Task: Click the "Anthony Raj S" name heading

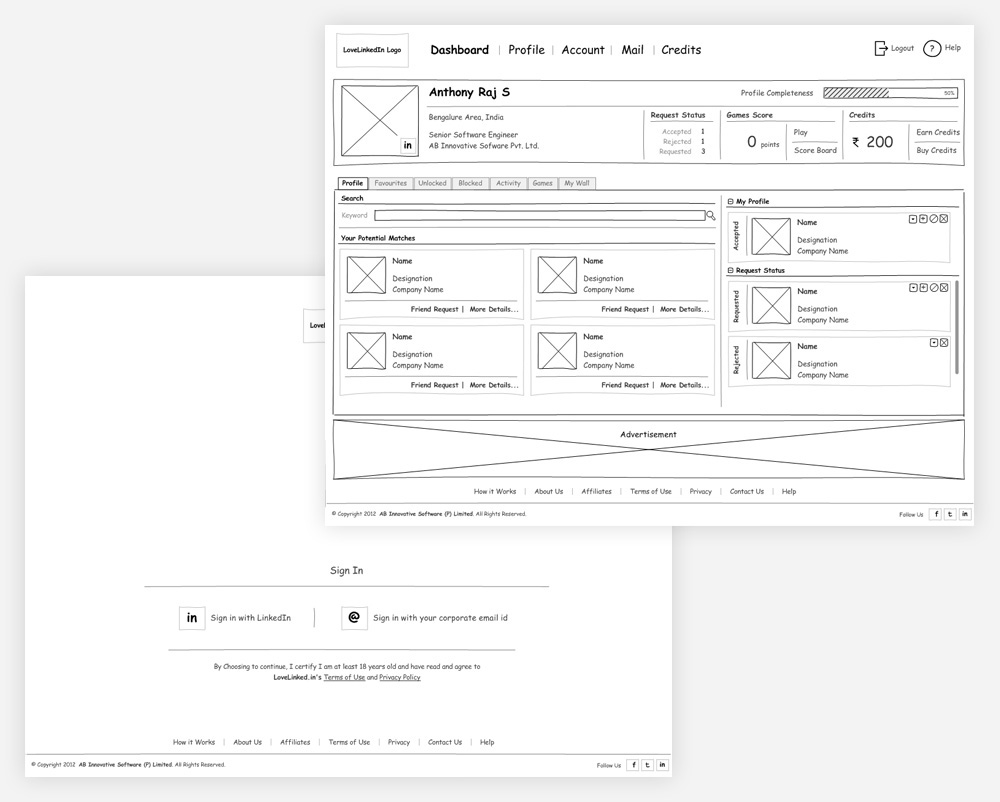Action: tap(469, 92)
